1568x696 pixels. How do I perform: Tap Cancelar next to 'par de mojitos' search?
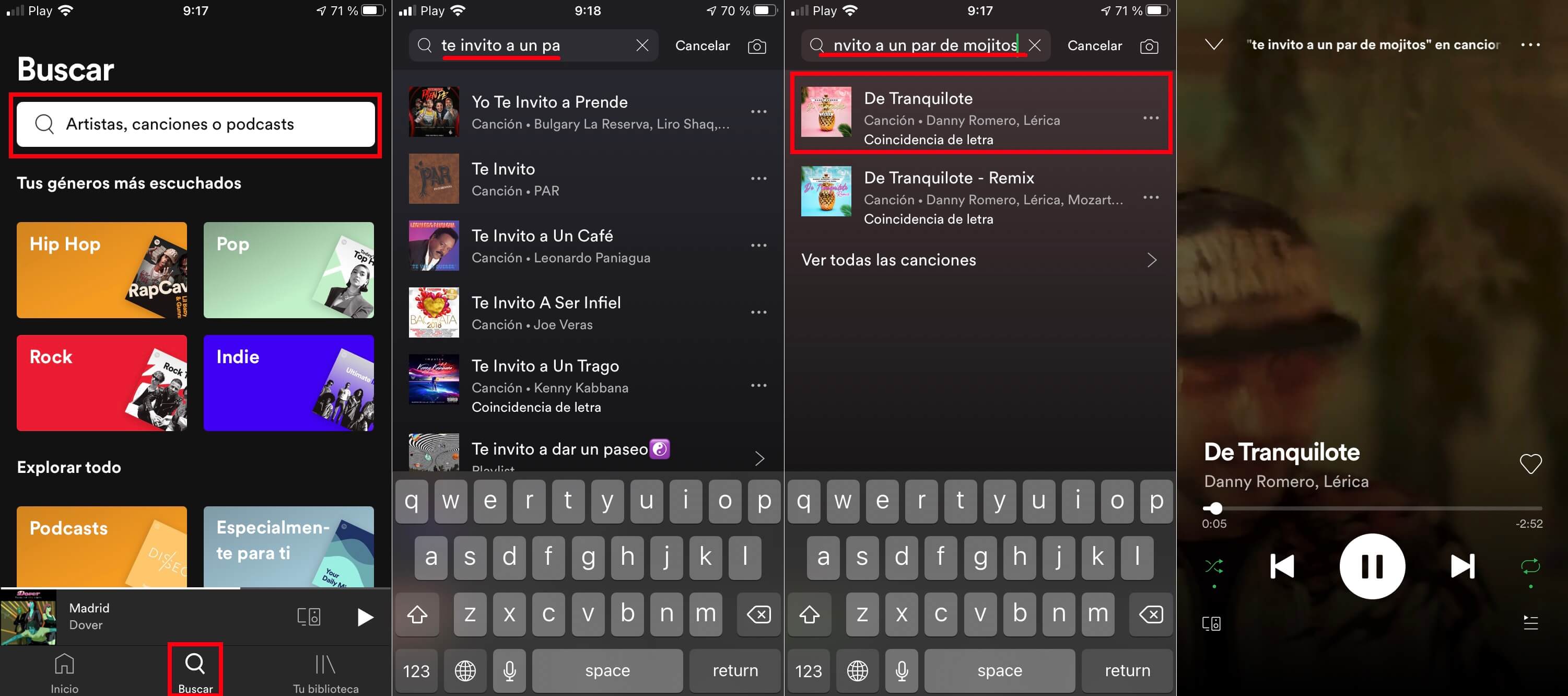[1094, 45]
